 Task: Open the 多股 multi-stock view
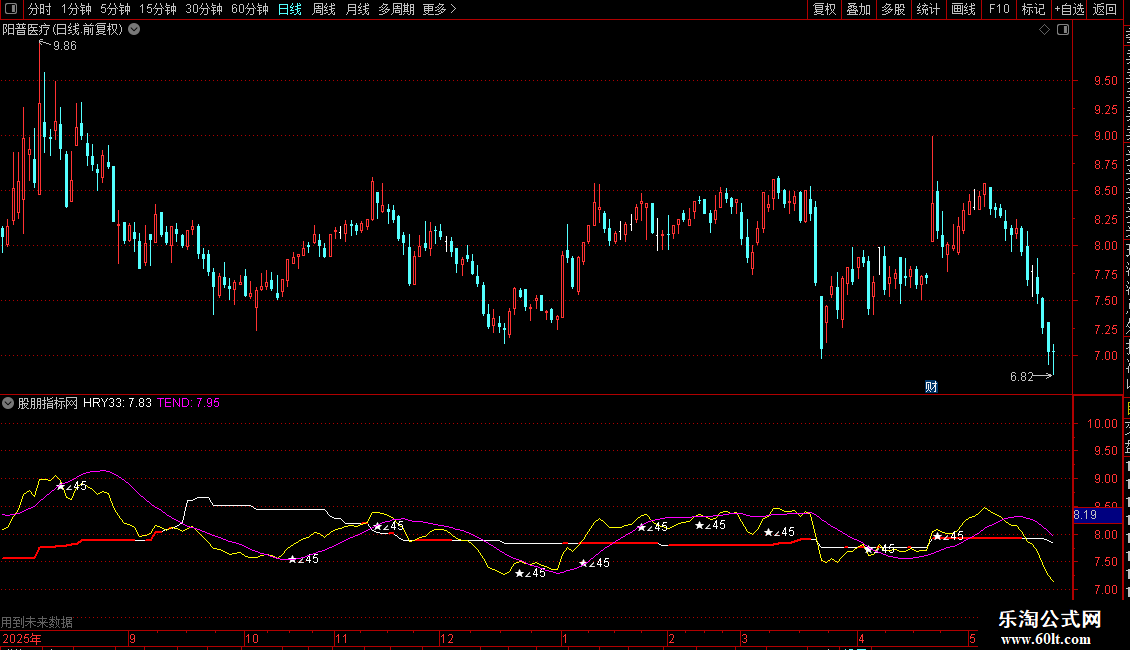pyautogui.click(x=894, y=9)
